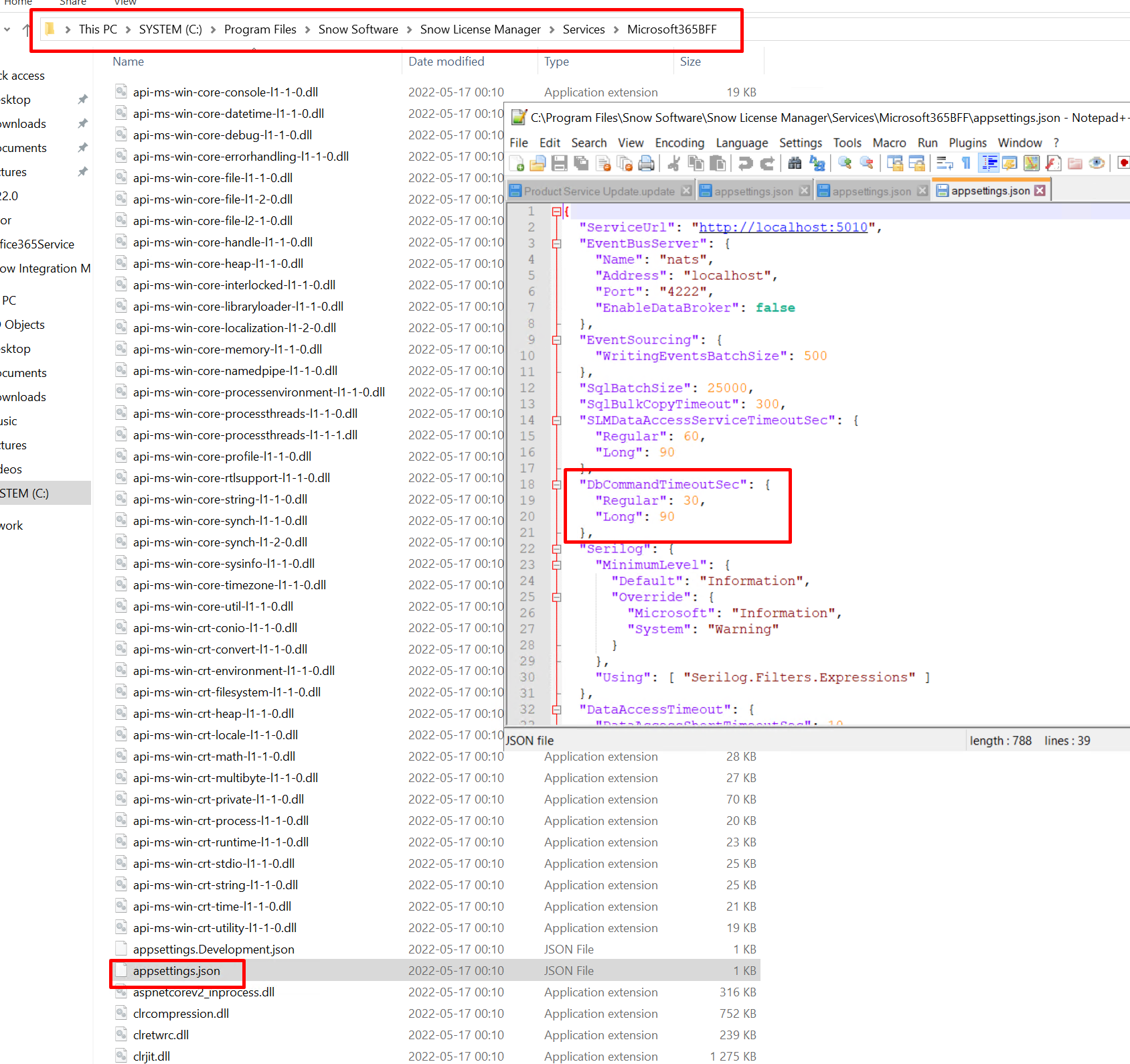Image resolution: width=1130 pixels, height=1064 pixels.
Task: Sort files by Size column header
Action: [690, 62]
